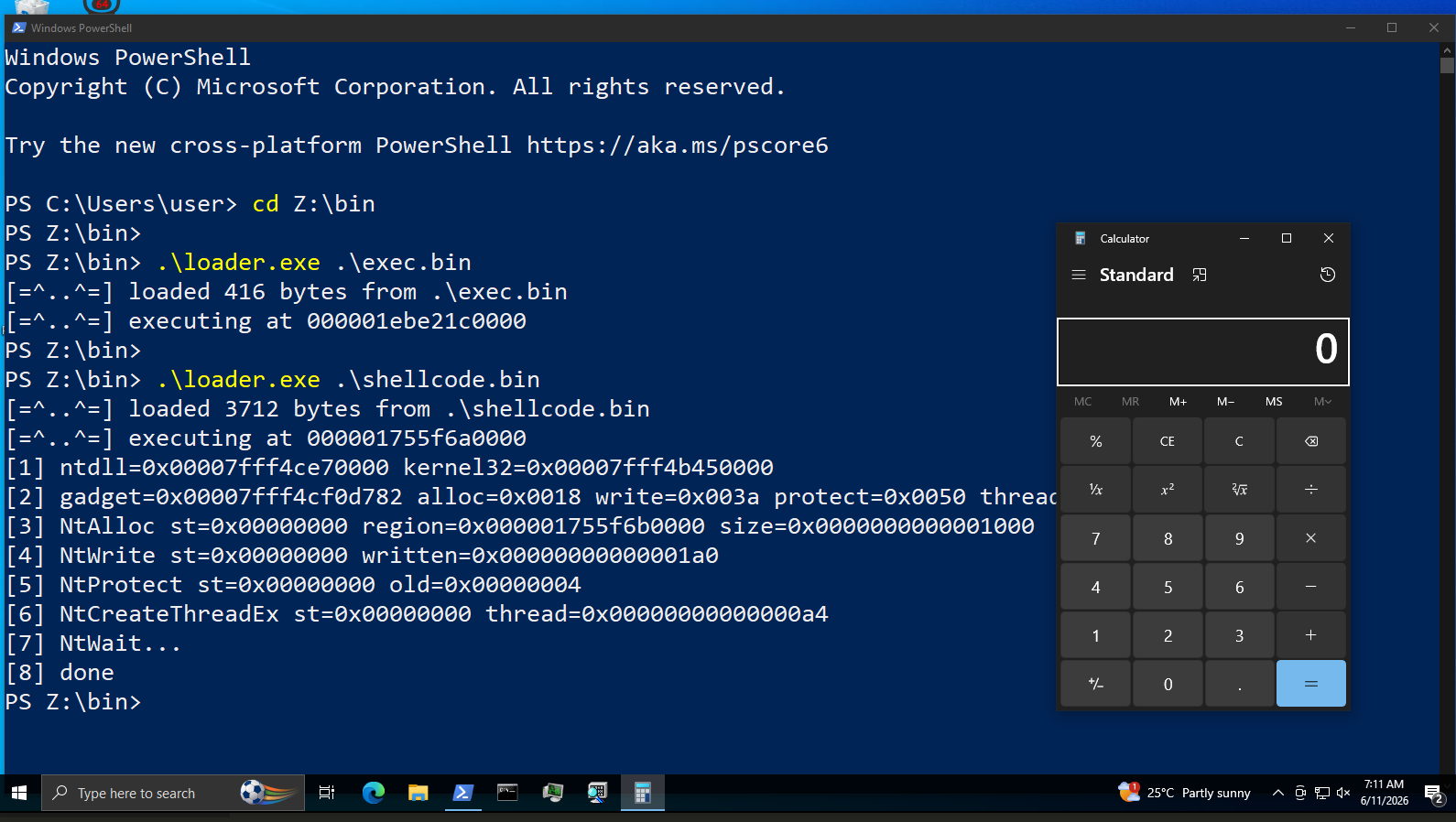Viewport: 1456px width, 822px height.
Task: Click digit 0 on Calculator keypad
Action: 1168,684
